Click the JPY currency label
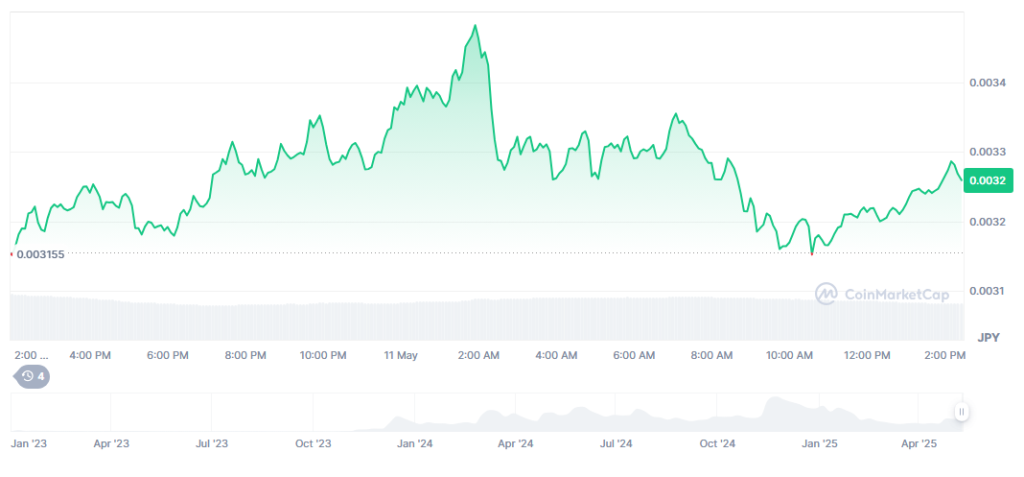 988,337
